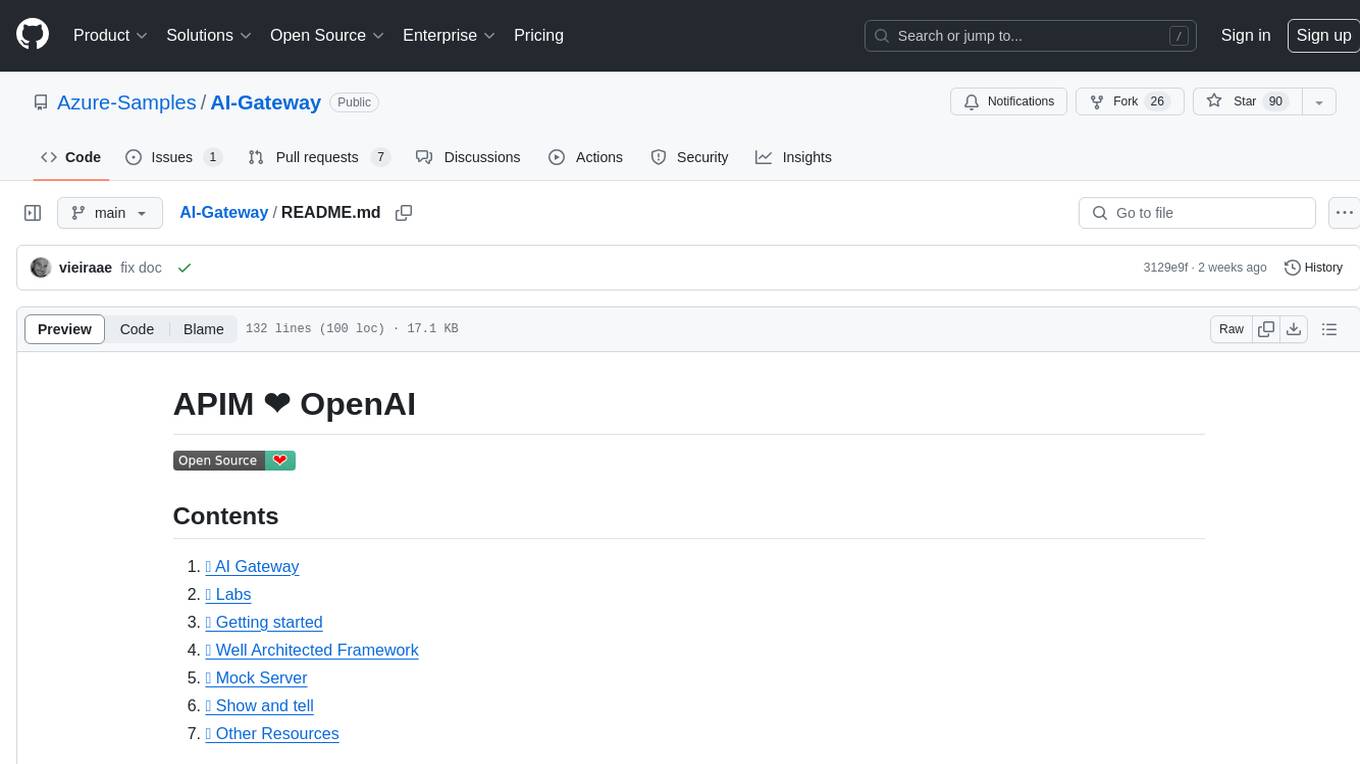Jump to the AI Gateway section
This screenshot has width=1360, height=764.
[252, 566]
